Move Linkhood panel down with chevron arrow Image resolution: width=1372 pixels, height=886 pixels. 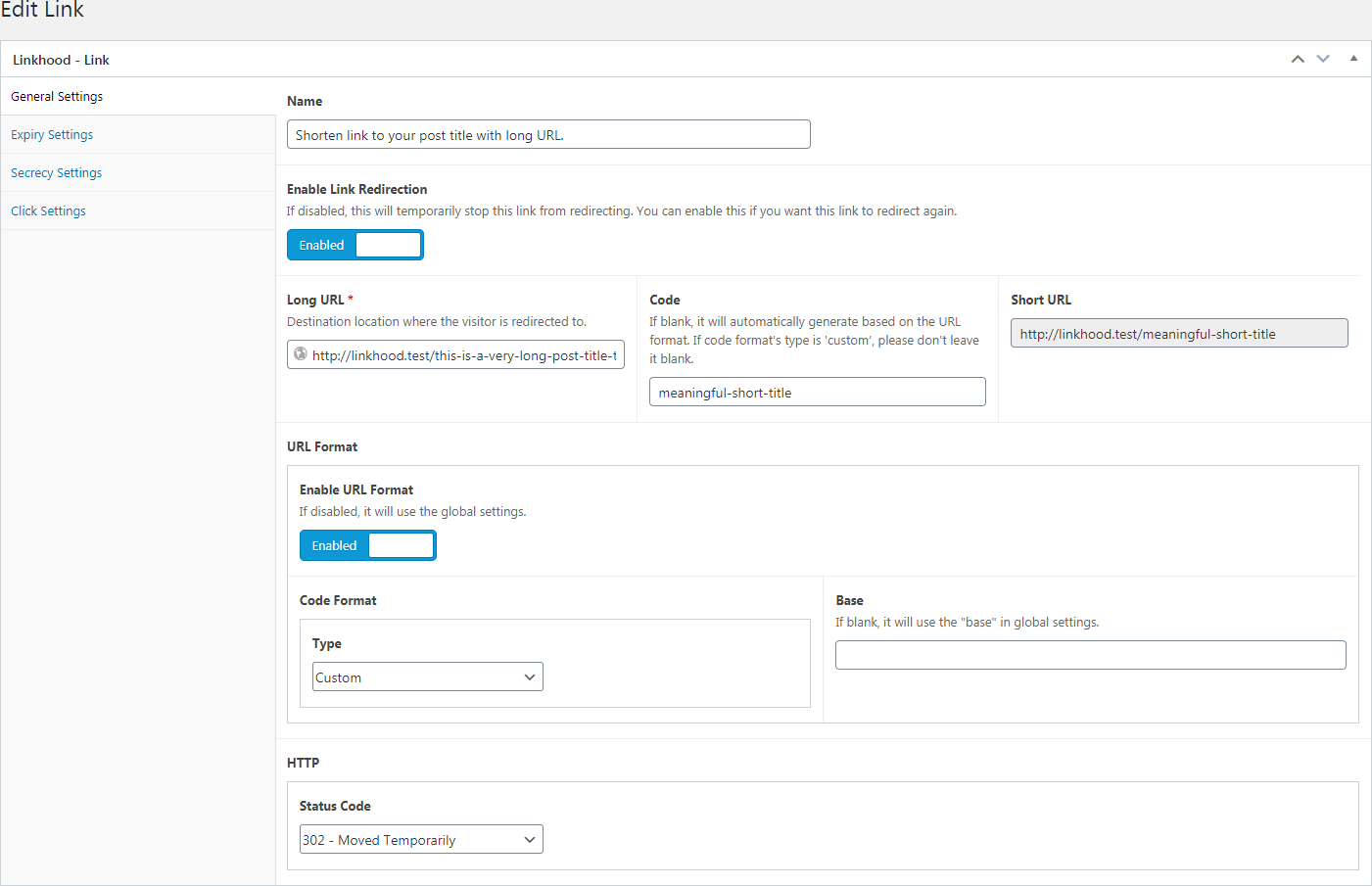(1323, 59)
